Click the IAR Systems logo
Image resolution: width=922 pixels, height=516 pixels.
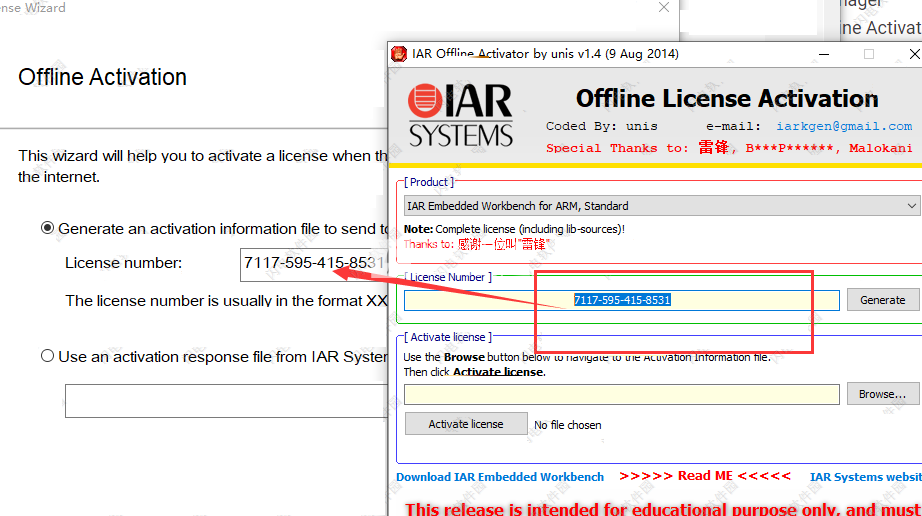[460, 115]
